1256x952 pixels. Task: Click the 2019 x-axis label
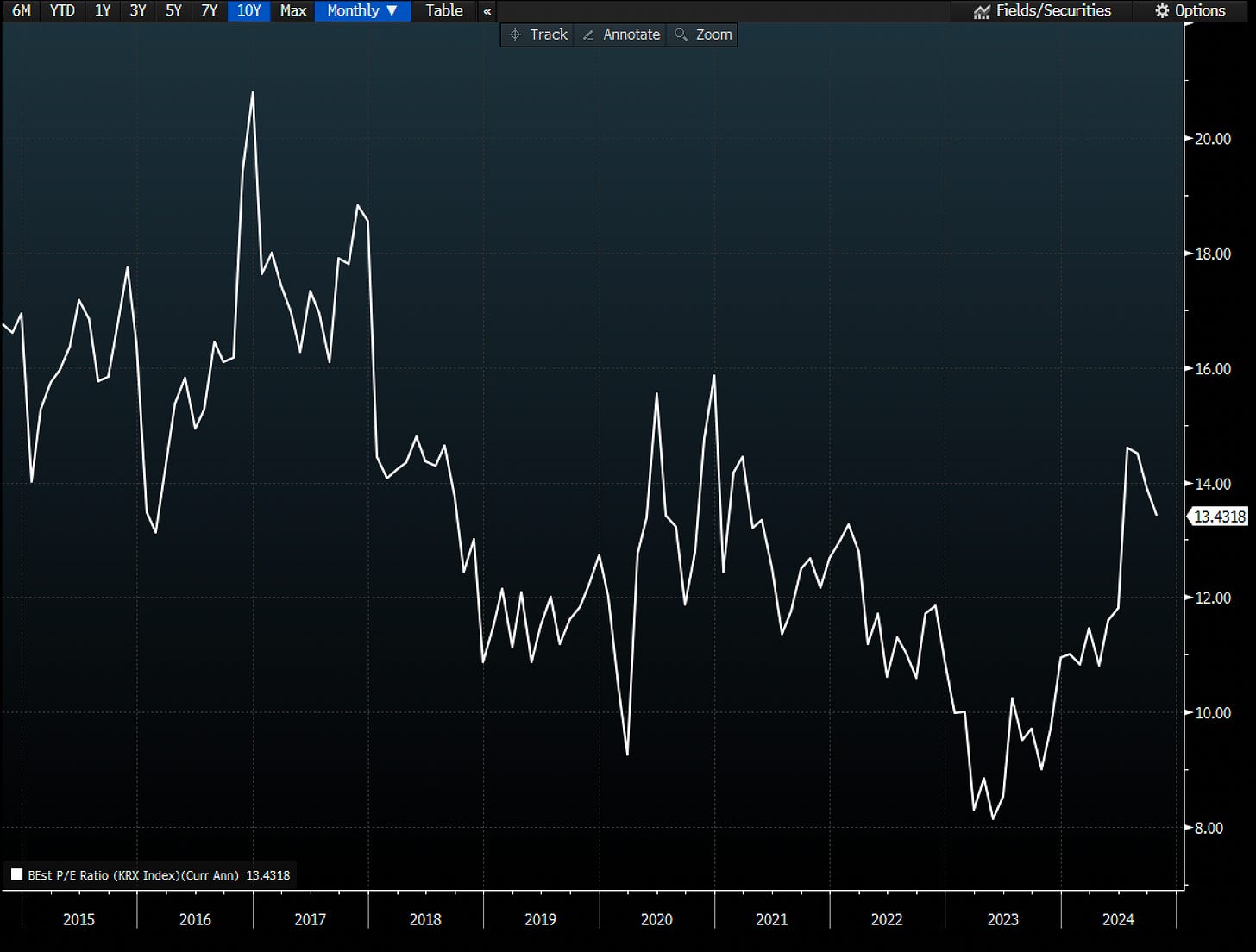[541, 919]
